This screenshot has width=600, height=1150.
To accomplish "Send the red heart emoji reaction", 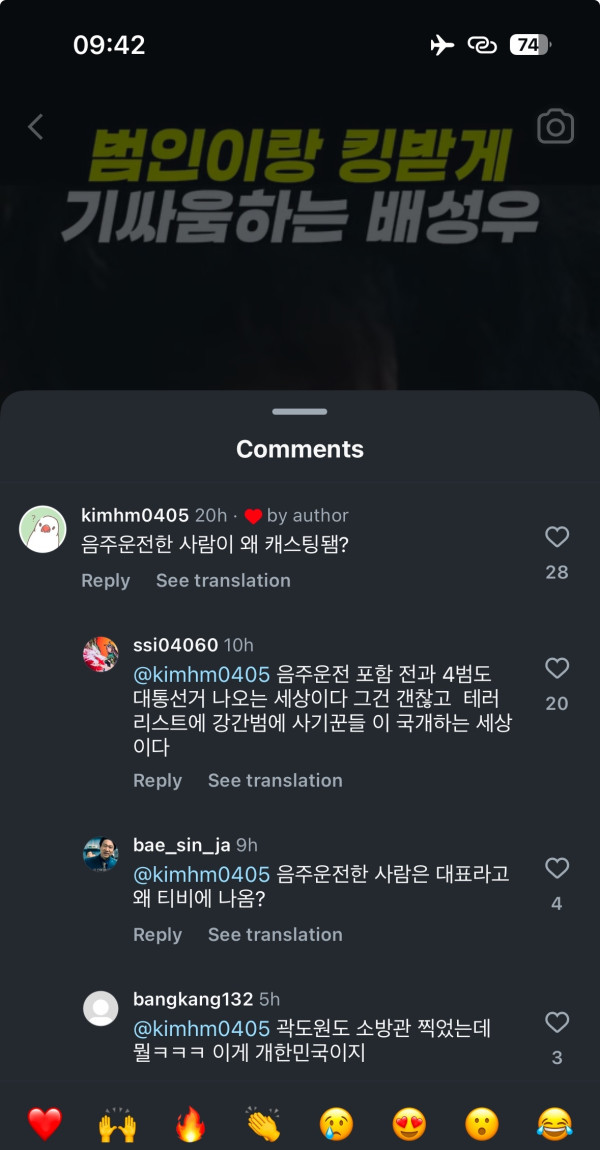I will 45,1124.
